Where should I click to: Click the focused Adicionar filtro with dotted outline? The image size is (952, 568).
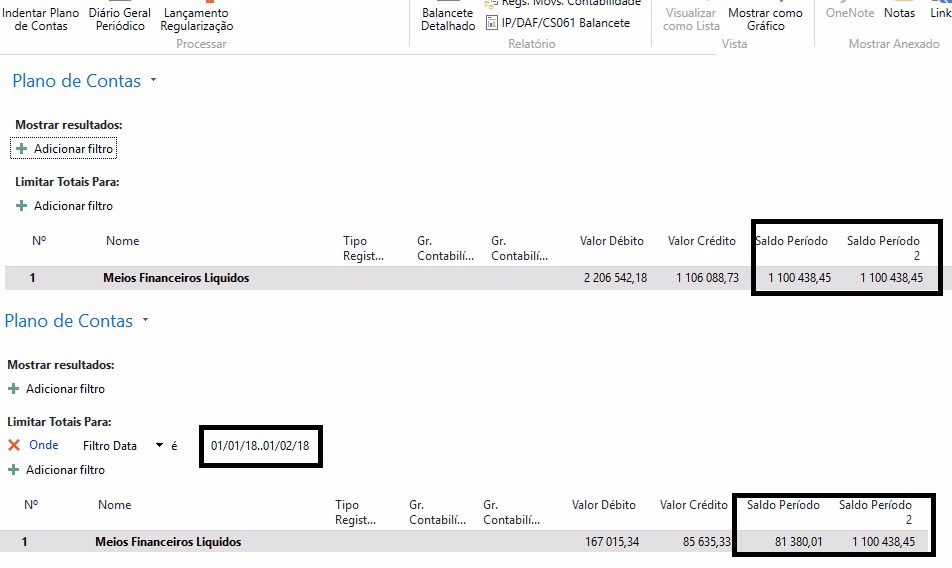click(x=64, y=149)
